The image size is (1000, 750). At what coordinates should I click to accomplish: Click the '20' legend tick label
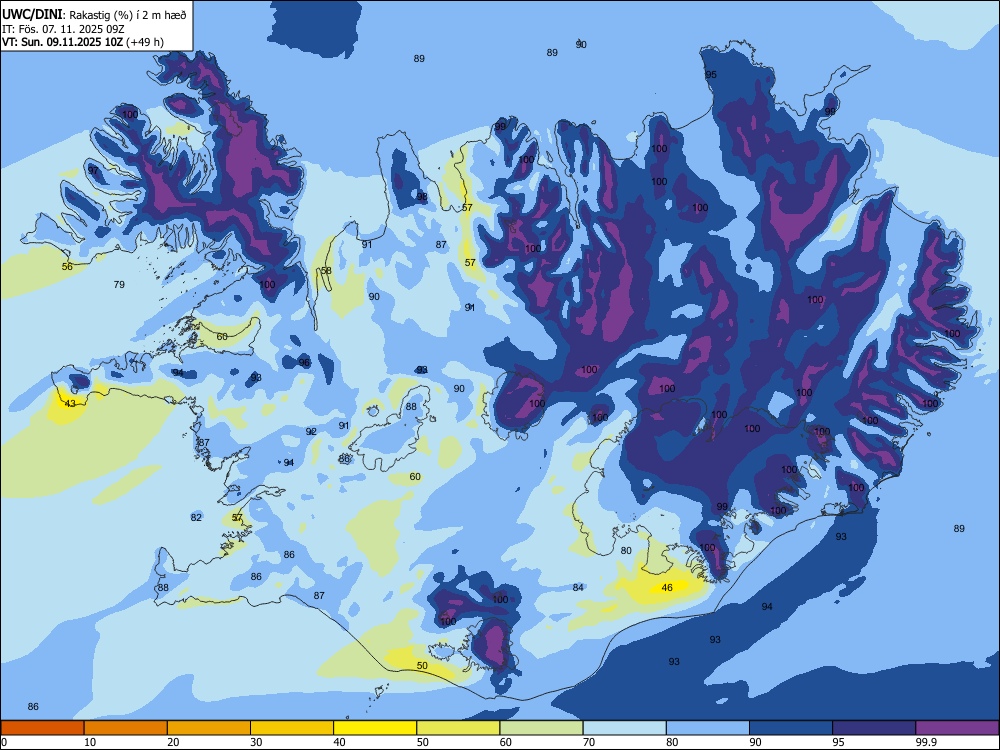(173, 742)
